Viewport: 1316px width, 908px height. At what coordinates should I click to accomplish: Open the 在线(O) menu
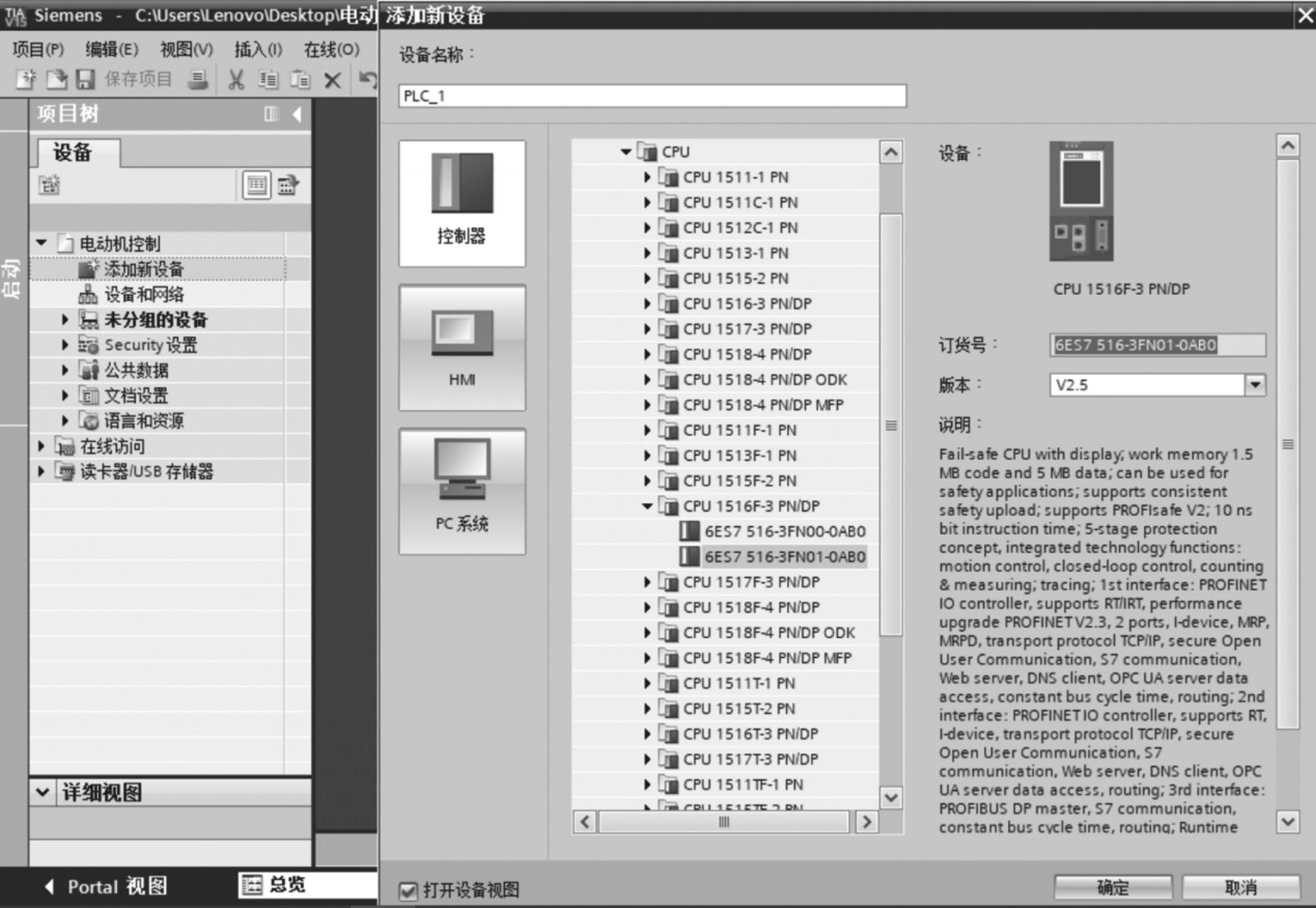pos(331,49)
